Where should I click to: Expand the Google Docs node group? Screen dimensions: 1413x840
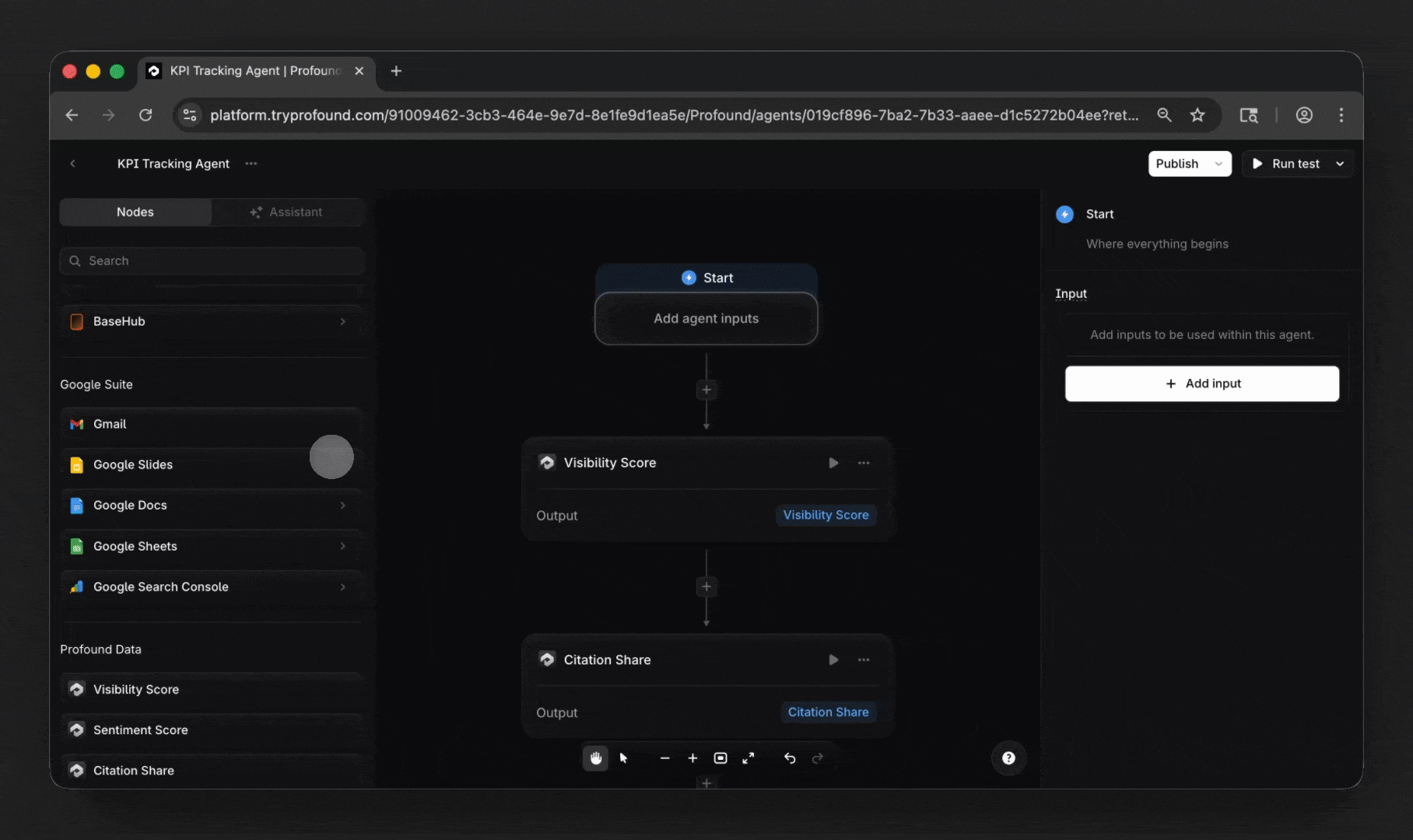click(342, 506)
